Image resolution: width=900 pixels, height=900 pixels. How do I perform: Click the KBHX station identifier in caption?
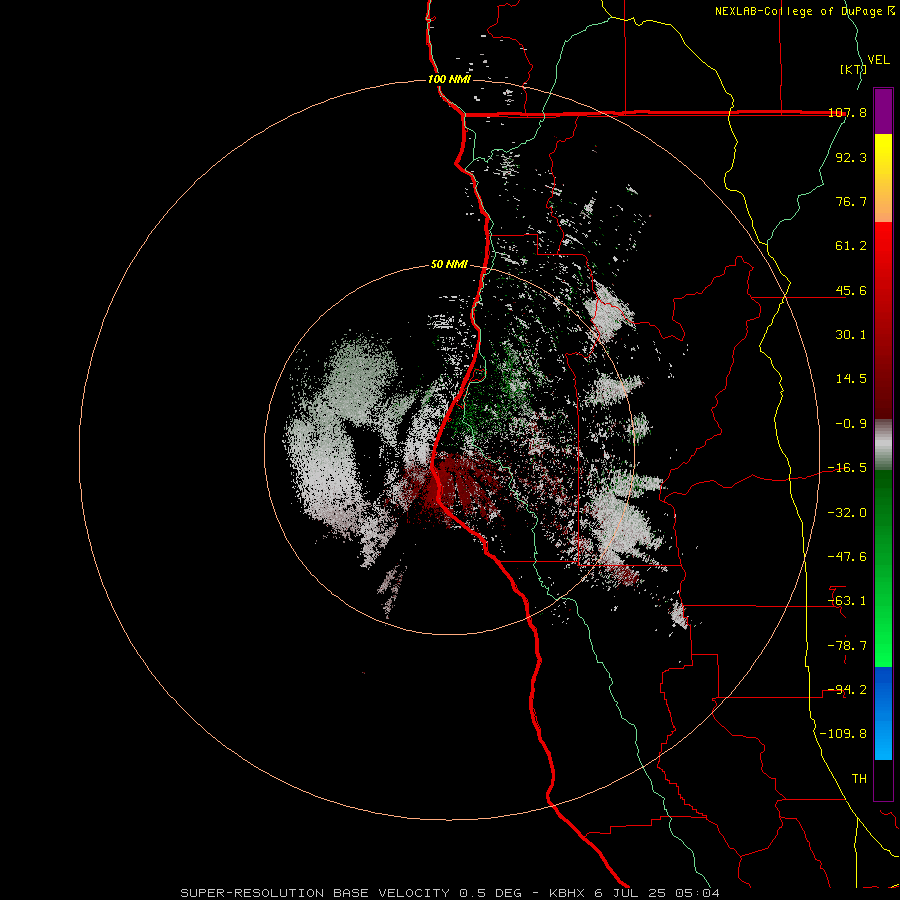(567, 893)
